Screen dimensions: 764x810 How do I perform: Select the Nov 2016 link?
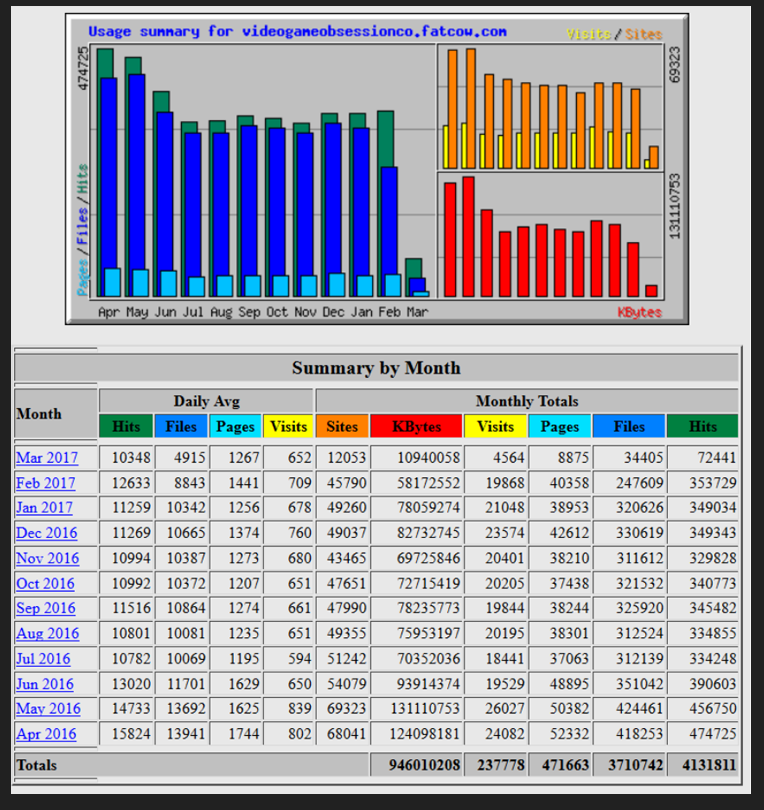pyautogui.click(x=46, y=558)
